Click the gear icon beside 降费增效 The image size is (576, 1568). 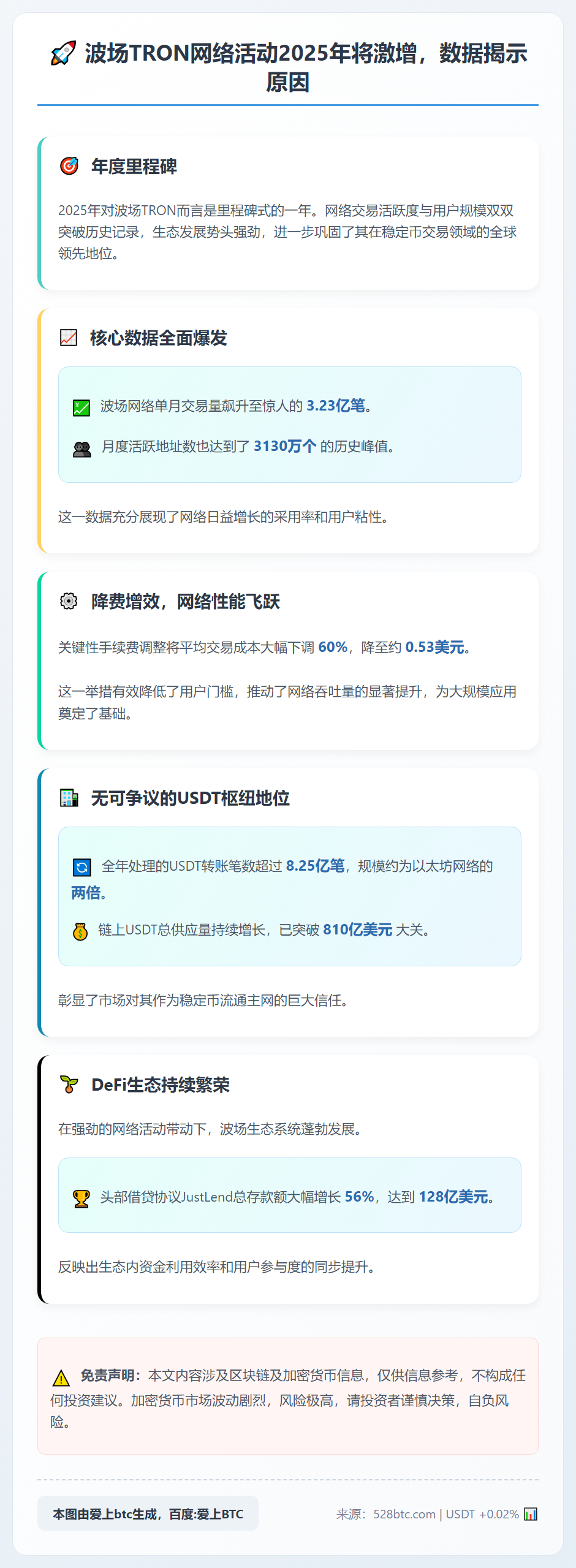[x=69, y=601]
